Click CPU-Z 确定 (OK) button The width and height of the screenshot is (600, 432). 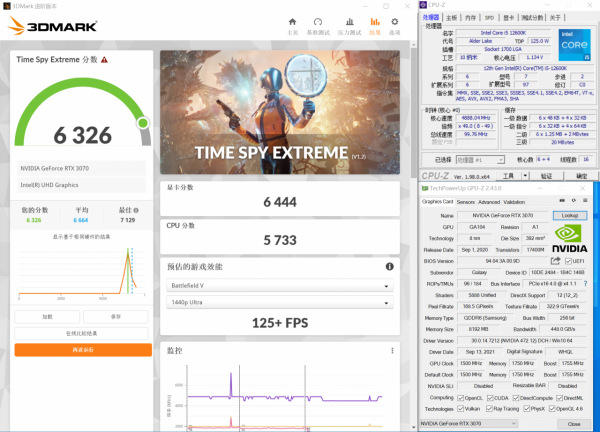pyautogui.click(x=581, y=176)
